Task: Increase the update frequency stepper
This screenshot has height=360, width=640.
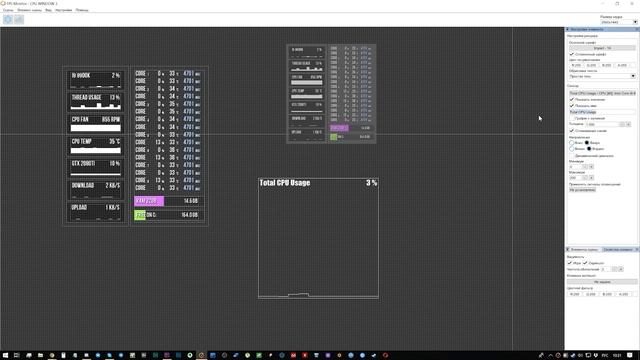Action: (x=621, y=269)
